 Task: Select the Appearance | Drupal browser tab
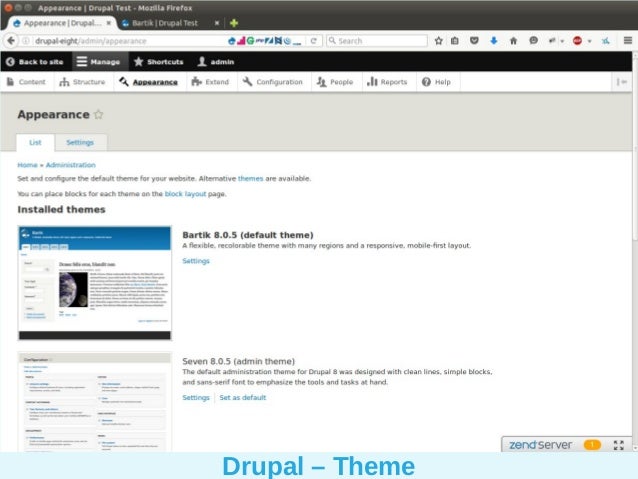tap(62, 23)
